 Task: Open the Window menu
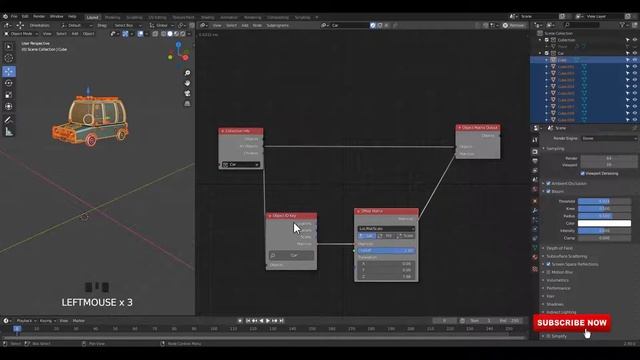click(x=56, y=17)
